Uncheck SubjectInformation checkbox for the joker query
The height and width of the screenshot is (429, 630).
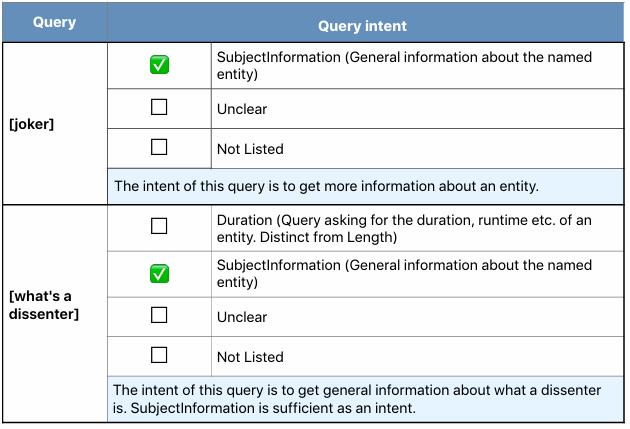pos(159,65)
